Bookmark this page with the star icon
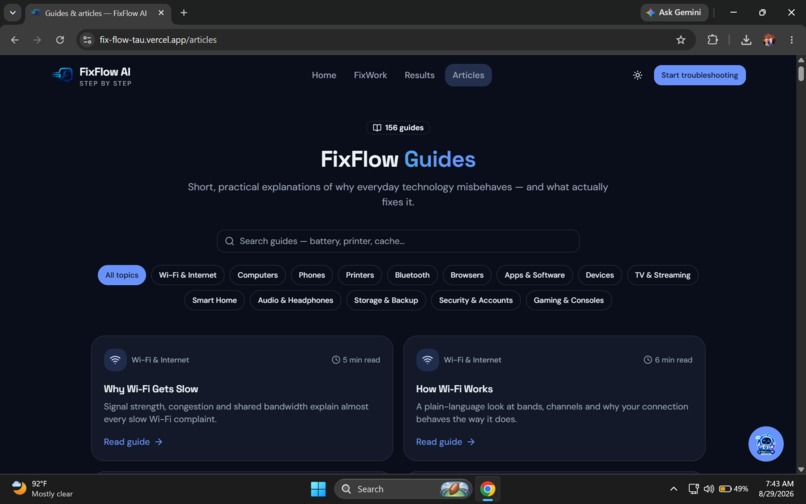Image resolution: width=806 pixels, height=504 pixels. click(x=681, y=40)
